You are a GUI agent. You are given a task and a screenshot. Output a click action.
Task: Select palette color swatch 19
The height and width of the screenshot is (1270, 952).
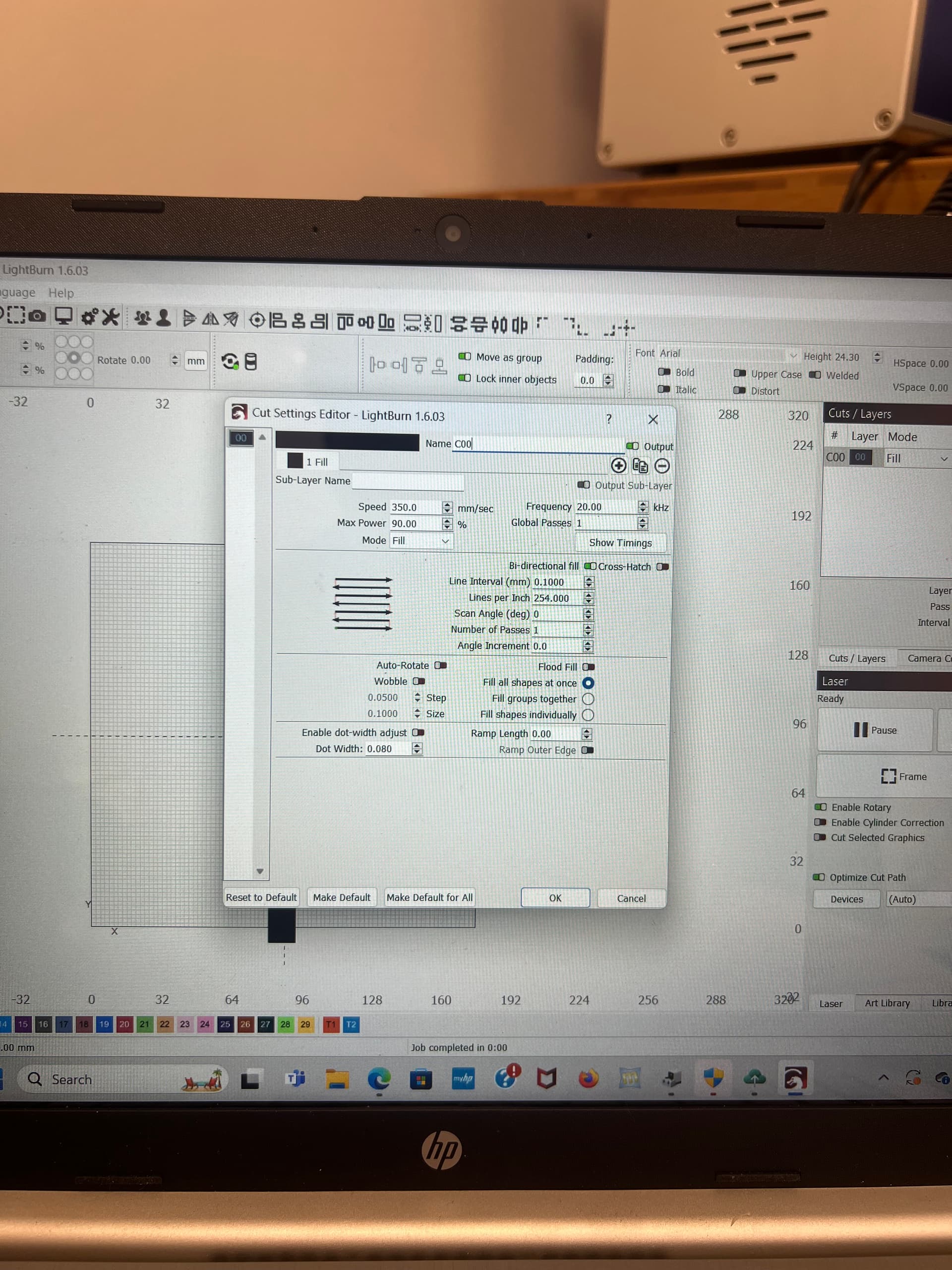pyautogui.click(x=104, y=1024)
